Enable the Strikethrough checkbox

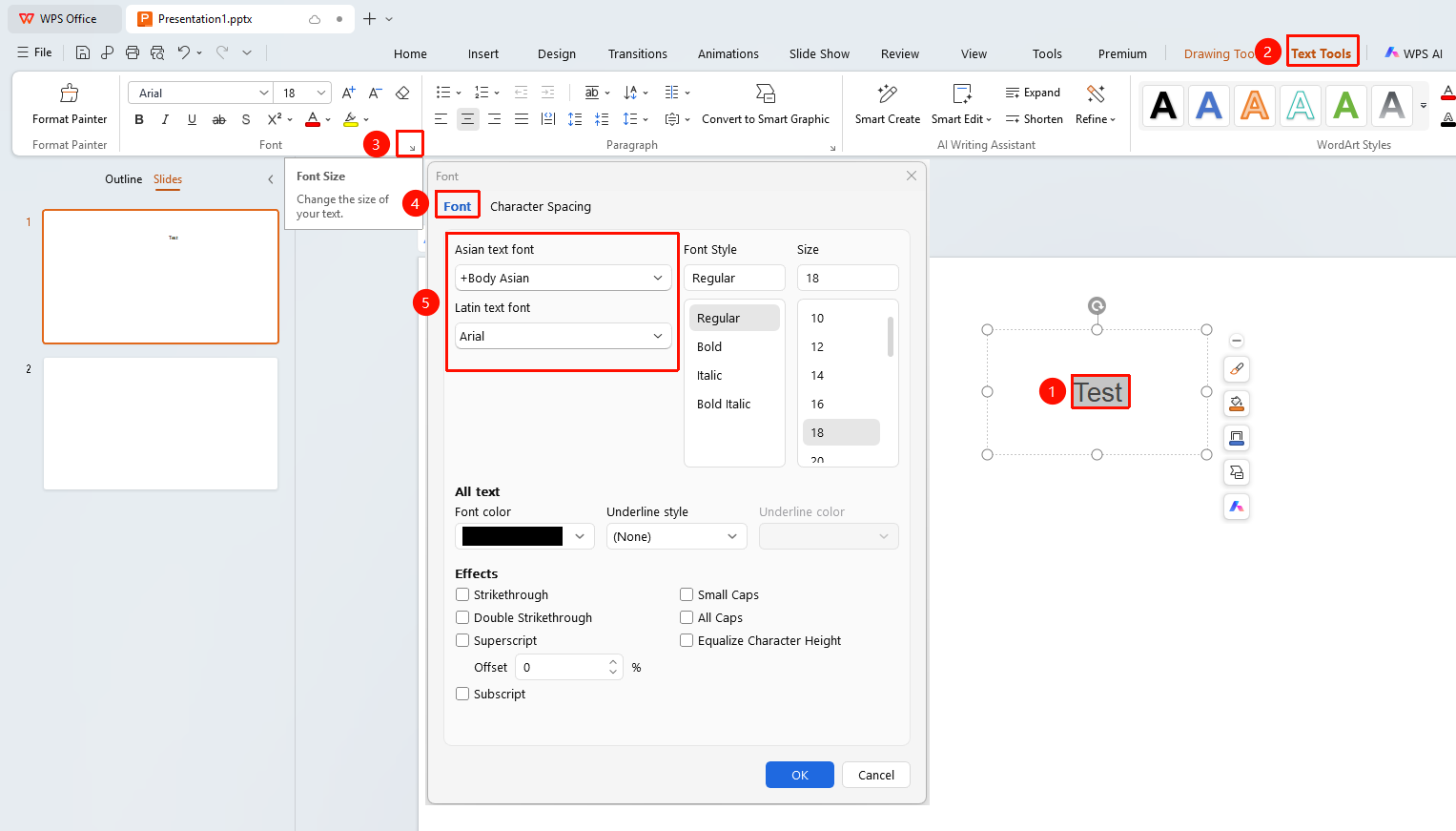(x=462, y=594)
